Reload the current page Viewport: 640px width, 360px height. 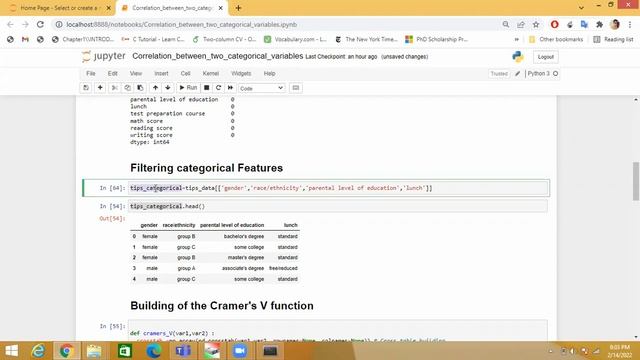click(40, 24)
